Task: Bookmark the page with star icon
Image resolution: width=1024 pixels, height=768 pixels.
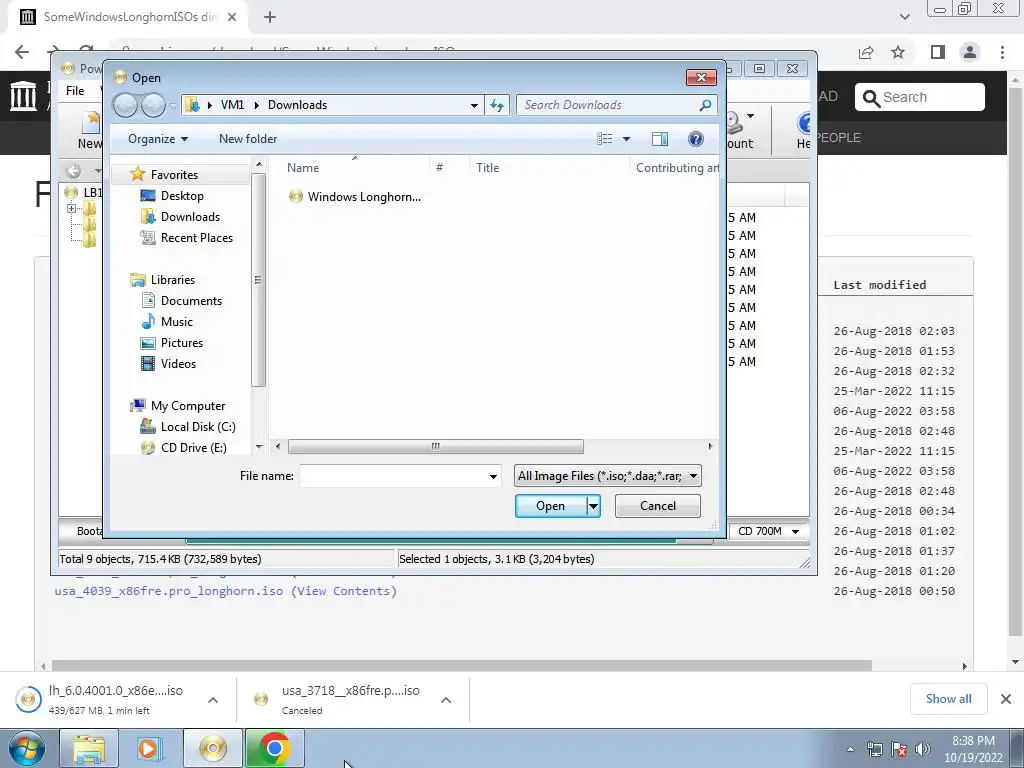Action: click(898, 52)
